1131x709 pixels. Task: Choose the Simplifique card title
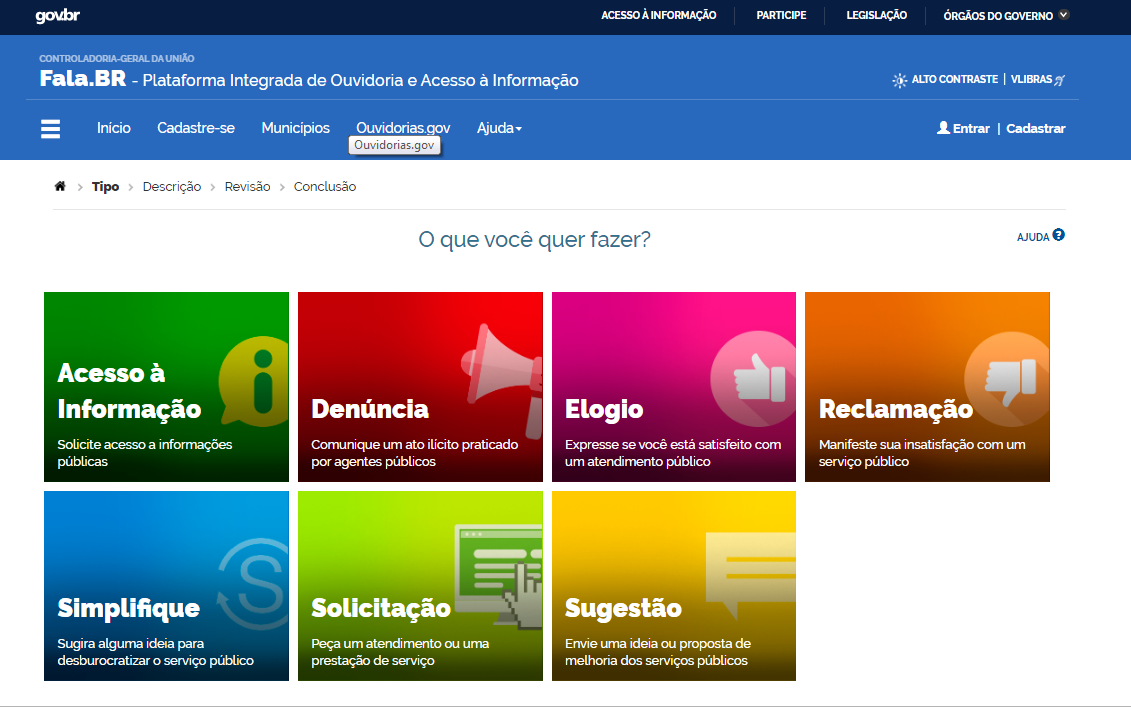coord(128,608)
